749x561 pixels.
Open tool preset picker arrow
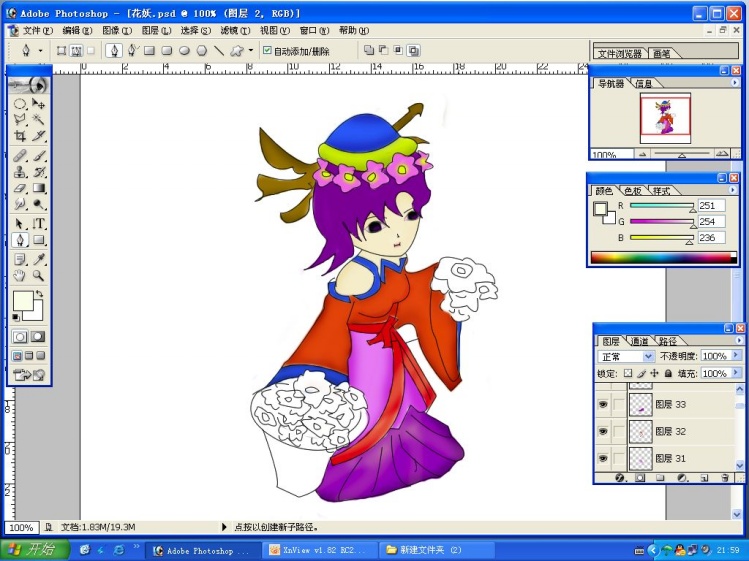40,50
